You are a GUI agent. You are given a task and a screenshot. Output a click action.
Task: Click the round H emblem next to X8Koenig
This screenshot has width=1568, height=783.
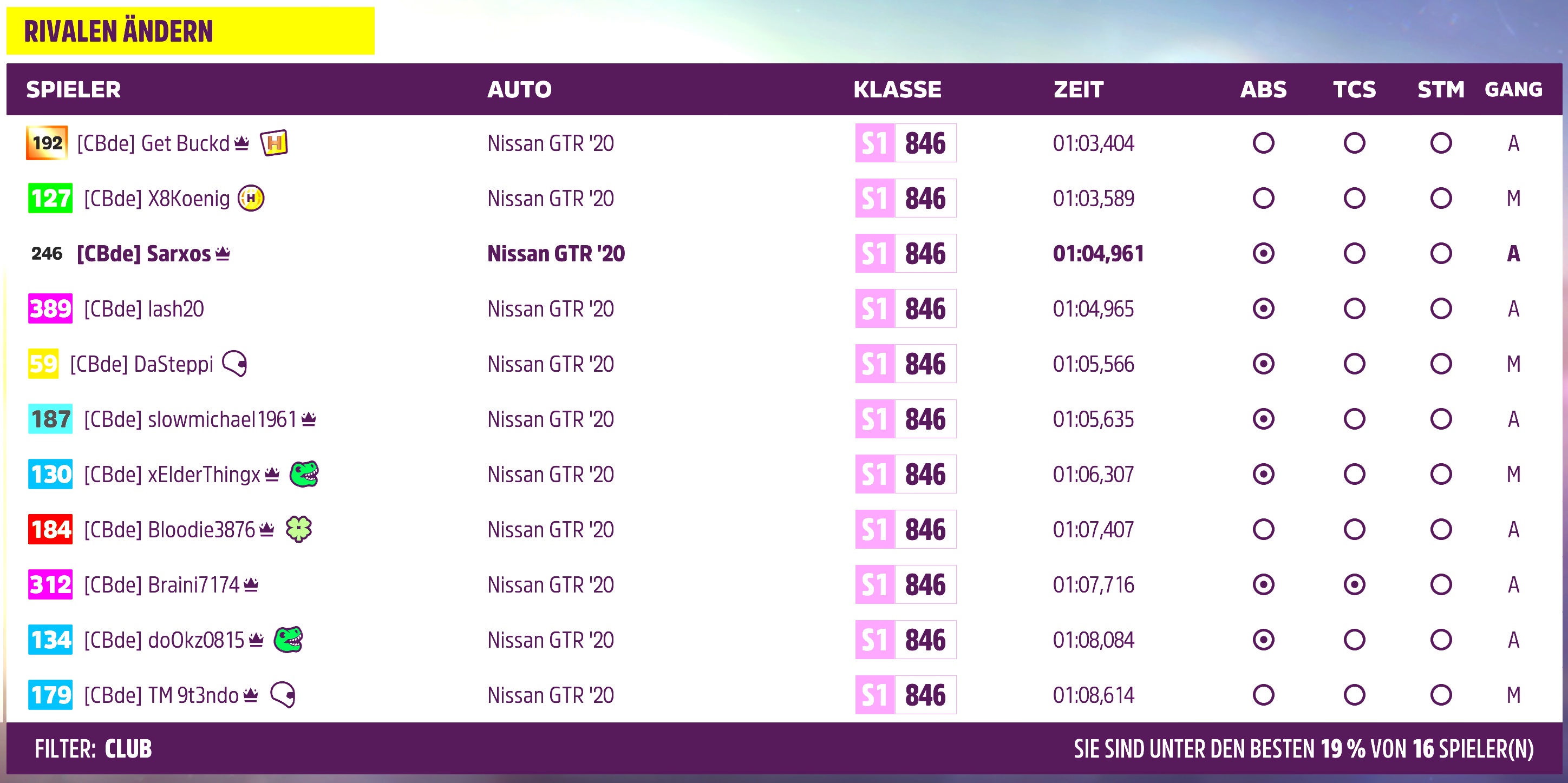[x=251, y=199]
